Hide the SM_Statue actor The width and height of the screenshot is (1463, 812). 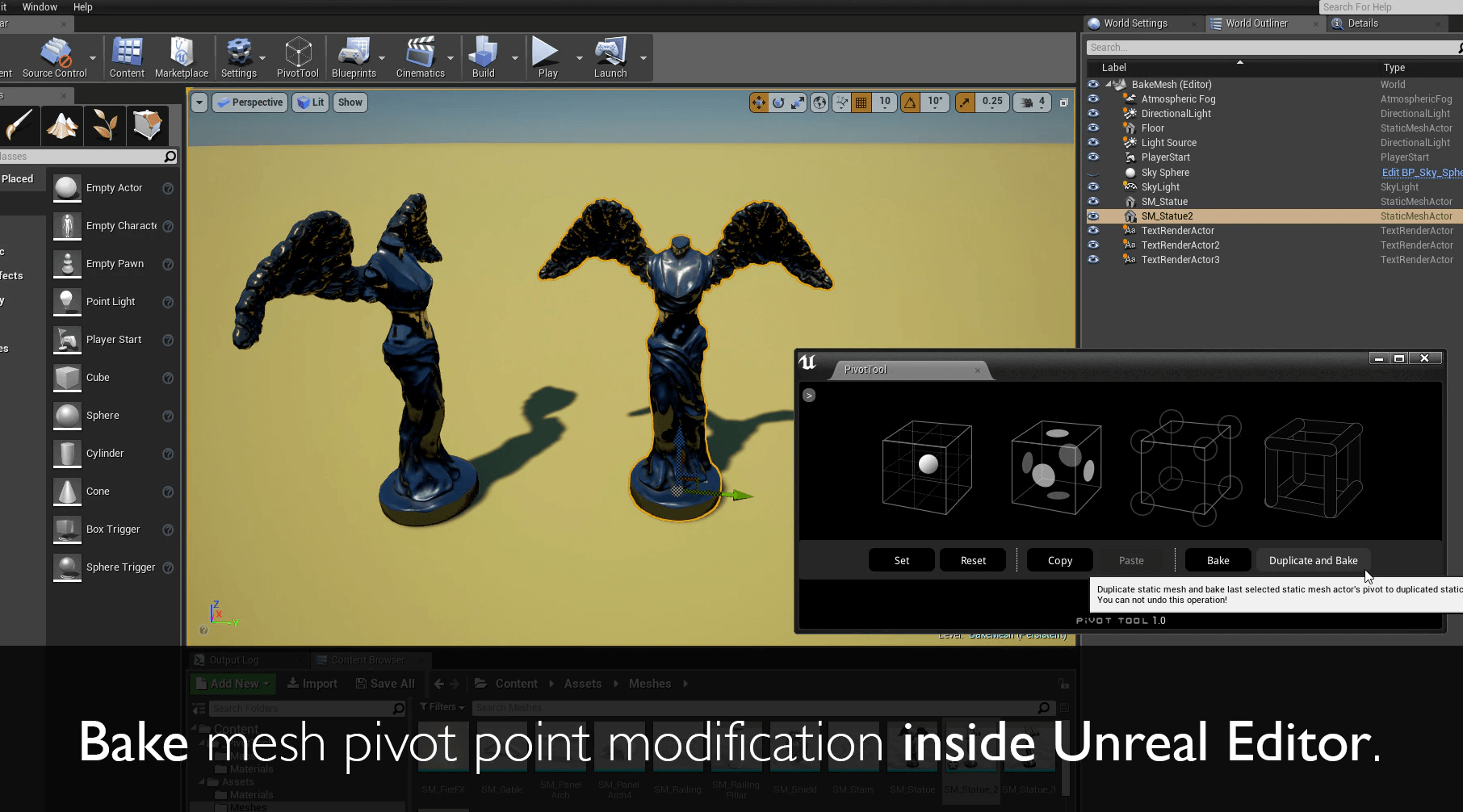point(1093,201)
